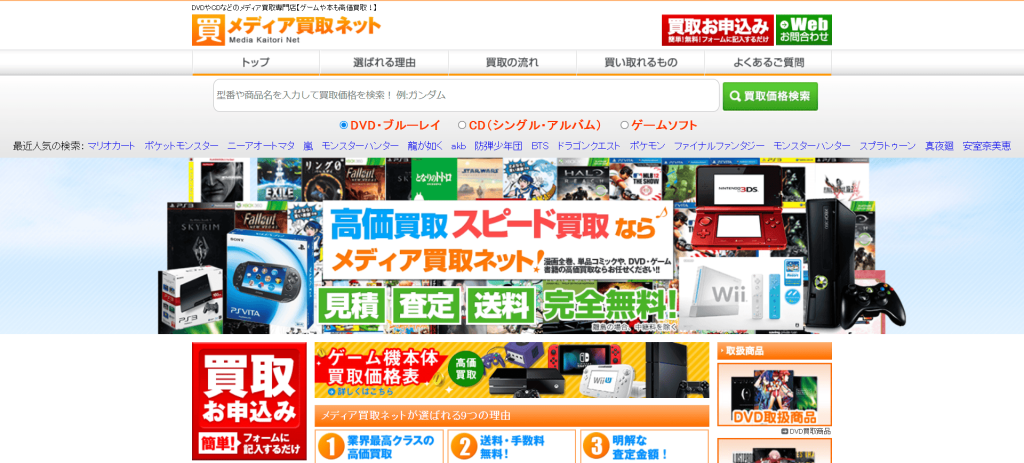Image resolution: width=1024 pixels, height=463 pixels.
Task: Open the 選ばれる理由 navigation tab
Action: point(384,63)
